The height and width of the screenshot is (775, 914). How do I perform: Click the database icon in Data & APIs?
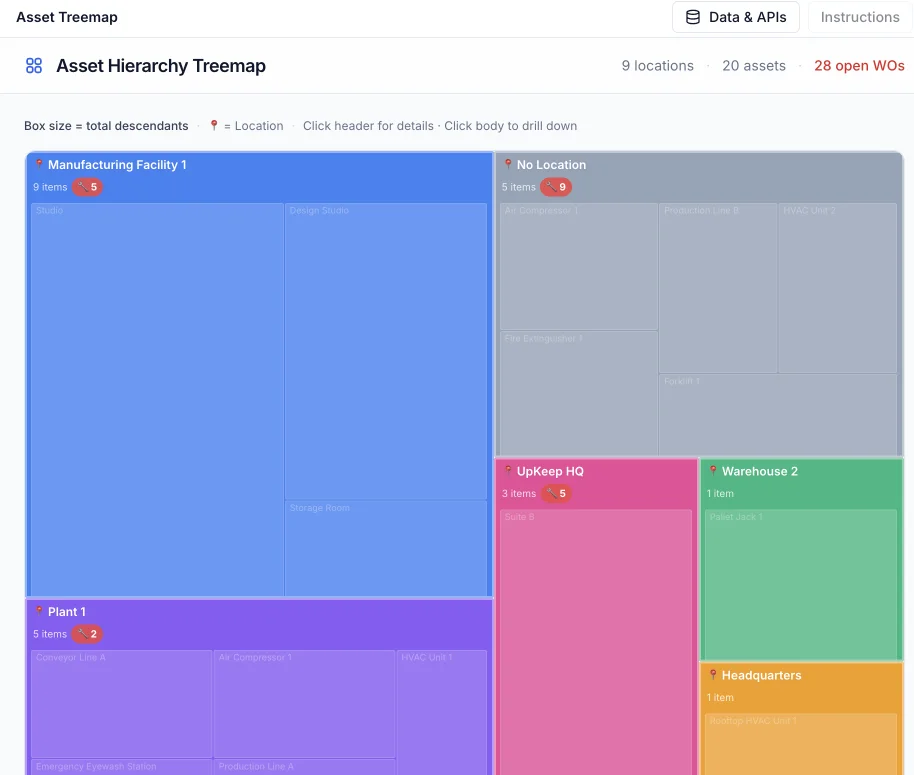tap(693, 17)
